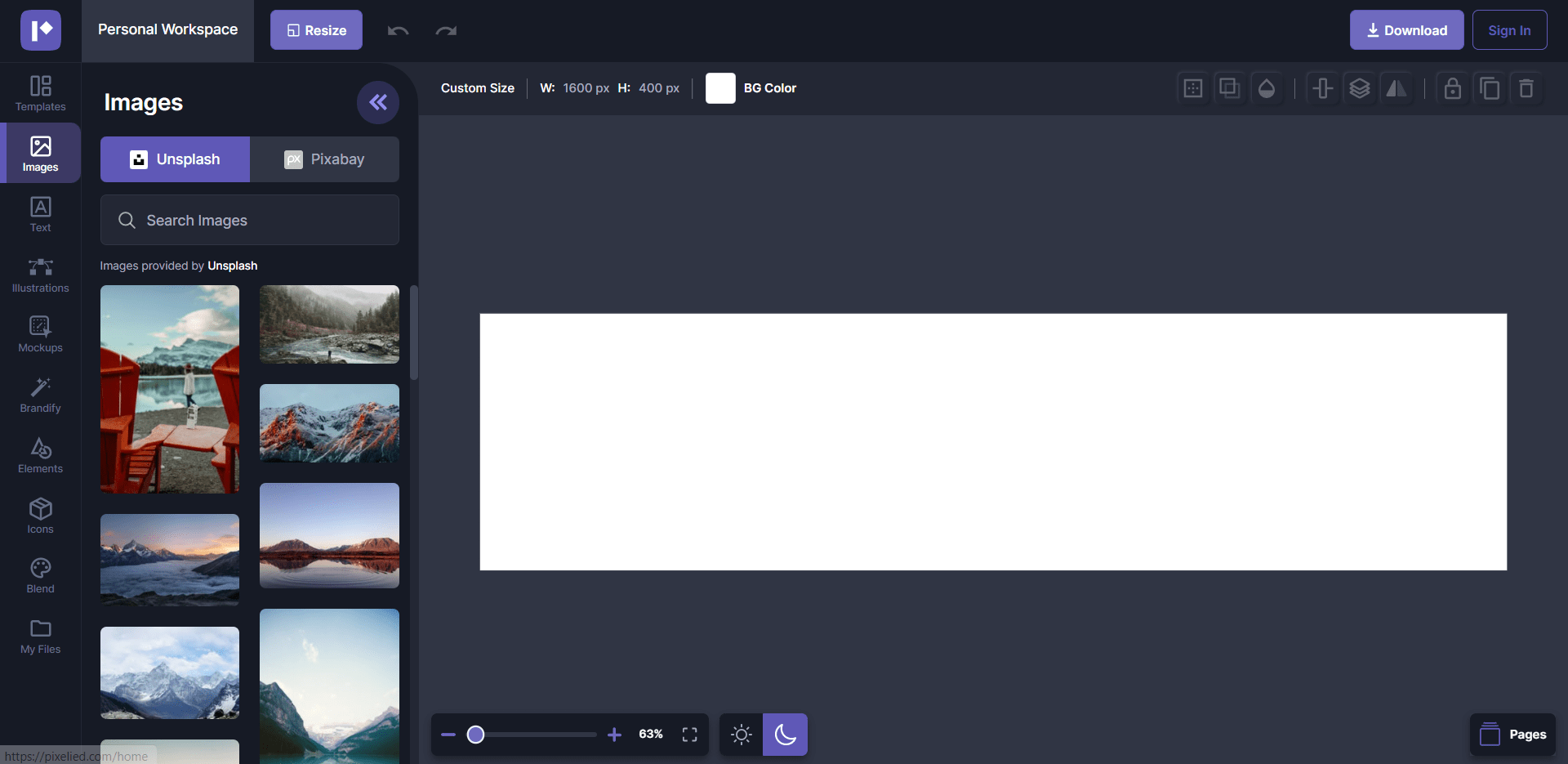
Task: Click the lock icon in toolbar
Action: point(1452,88)
